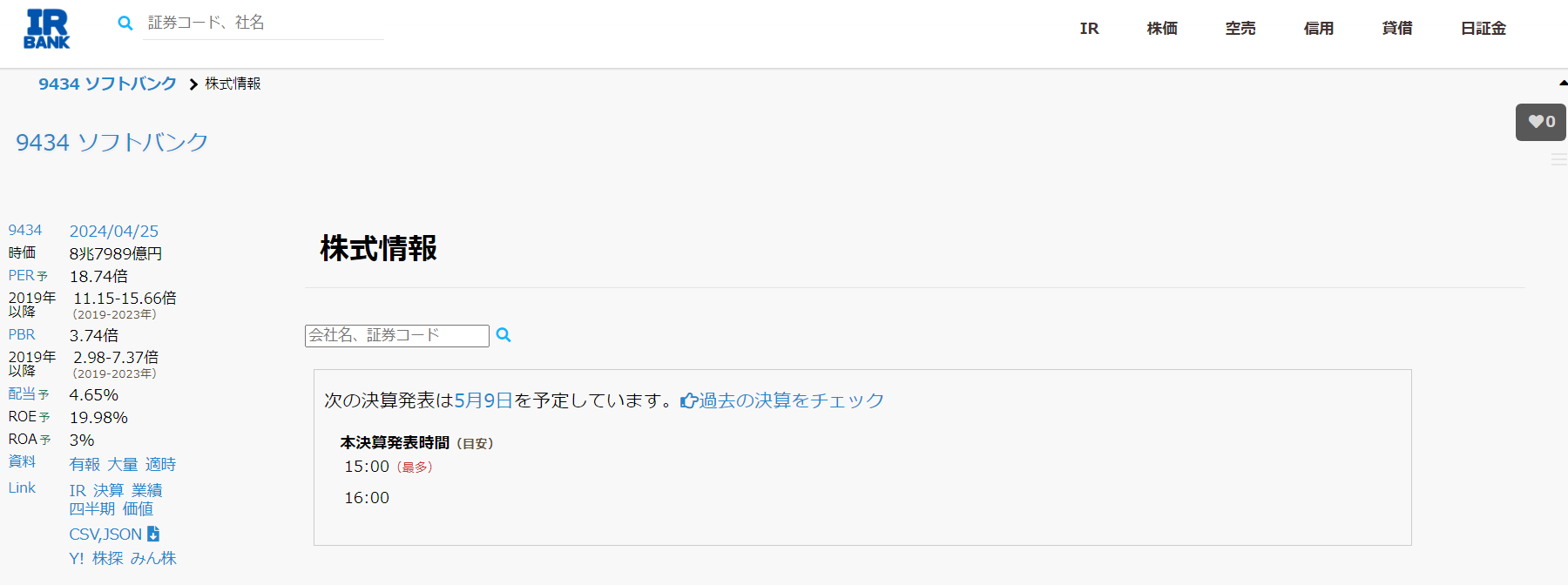The image size is (1568, 585).
Task: Open the 日証金 menu item
Action: 1484,29
